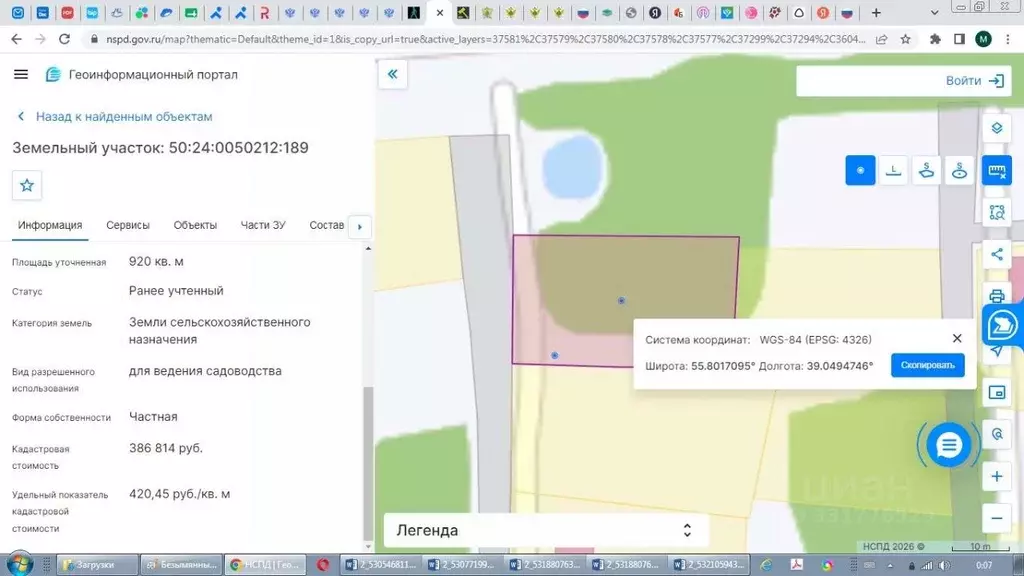Select the longitude value 39.0494746°
1024x576 pixels.
click(x=840, y=366)
